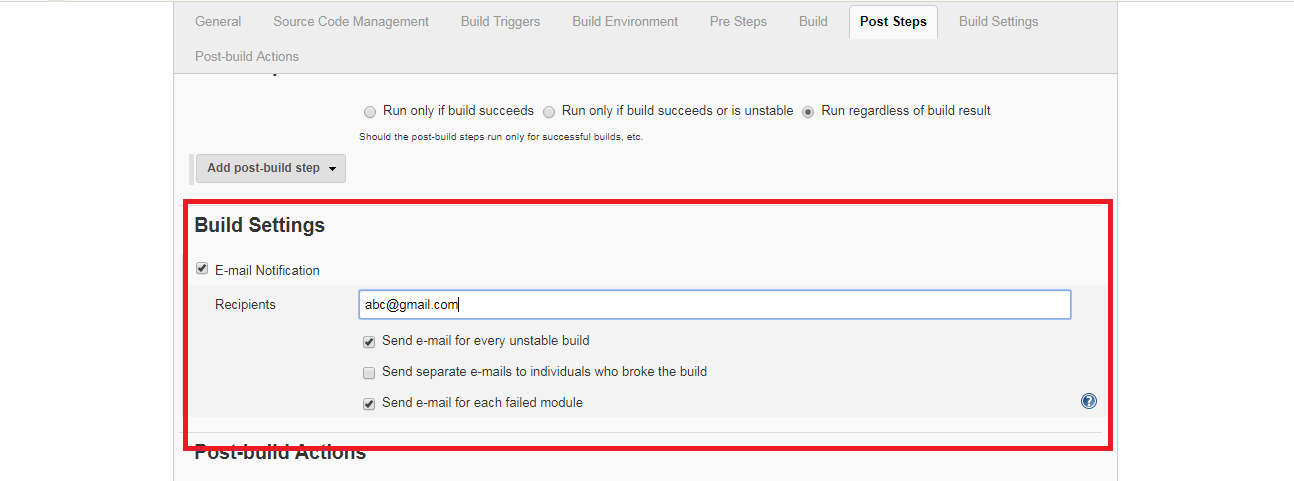This screenshot has width=1294, height=481.
Task: Choose Run regardless of build result
Action: click(808, 111)
